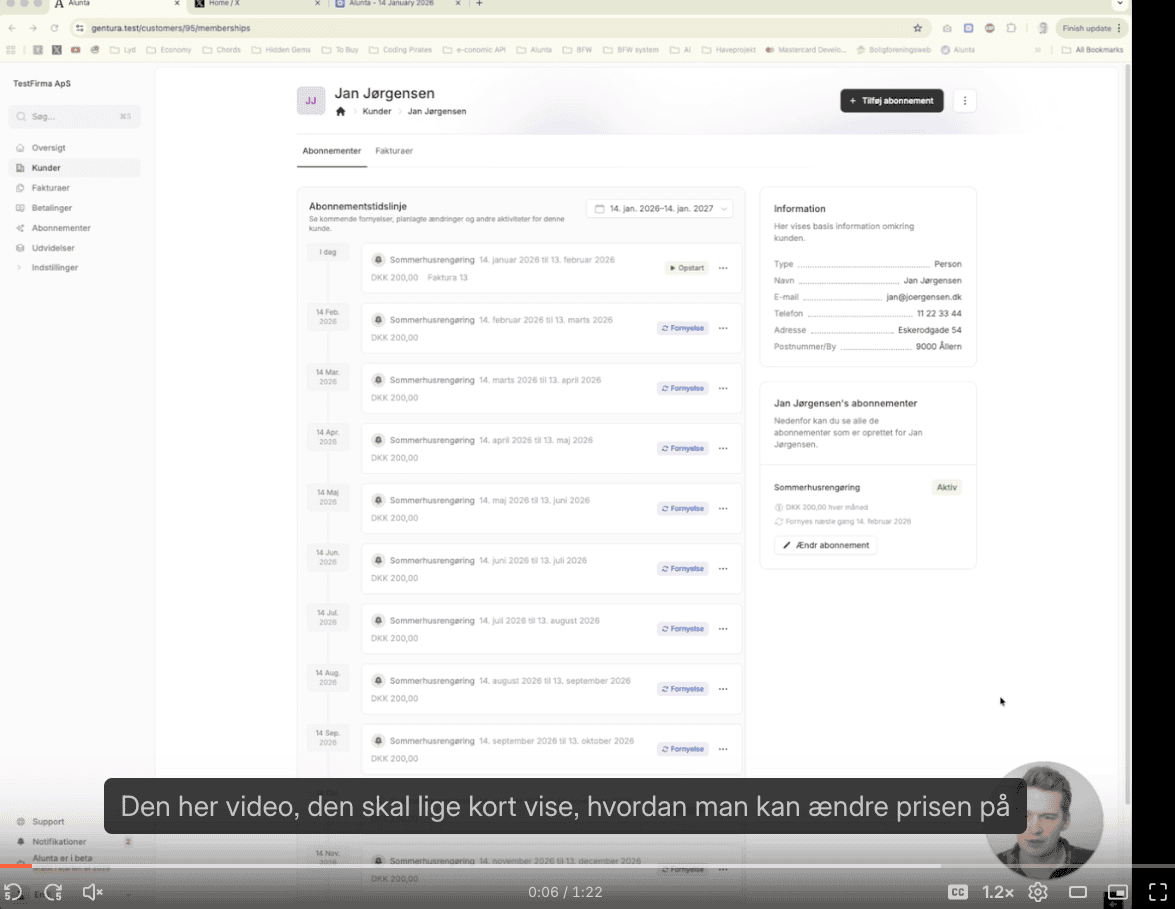Open the search field magnifier icon

click(x=22, y=116)
